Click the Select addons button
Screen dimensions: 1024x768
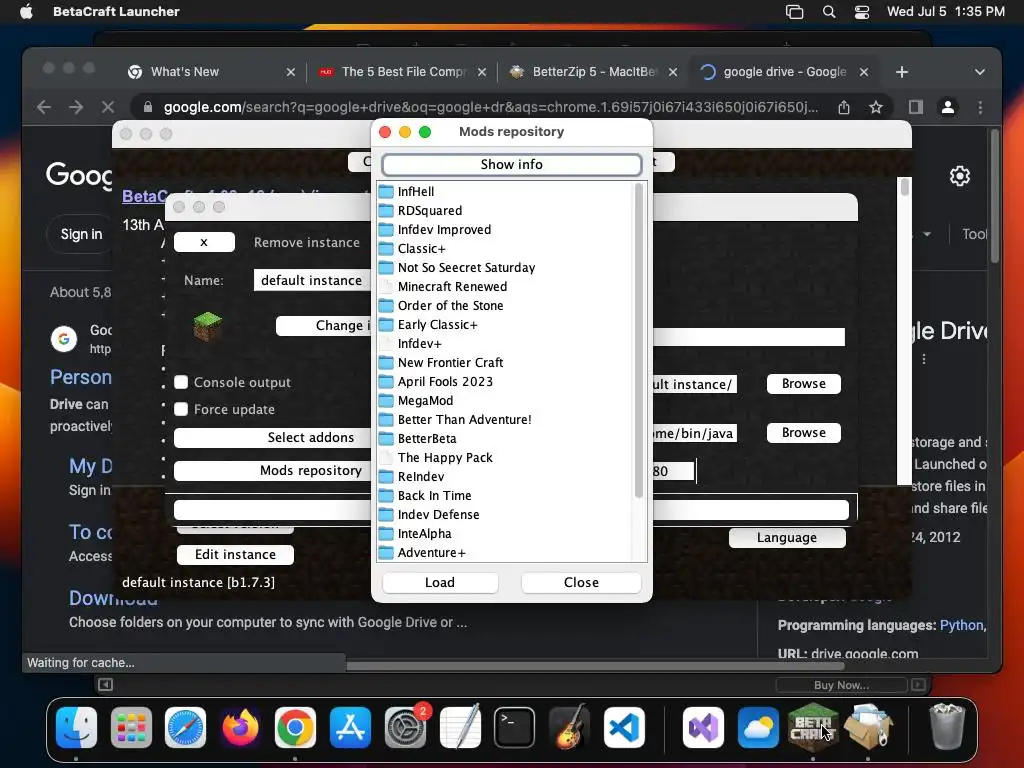273,438
